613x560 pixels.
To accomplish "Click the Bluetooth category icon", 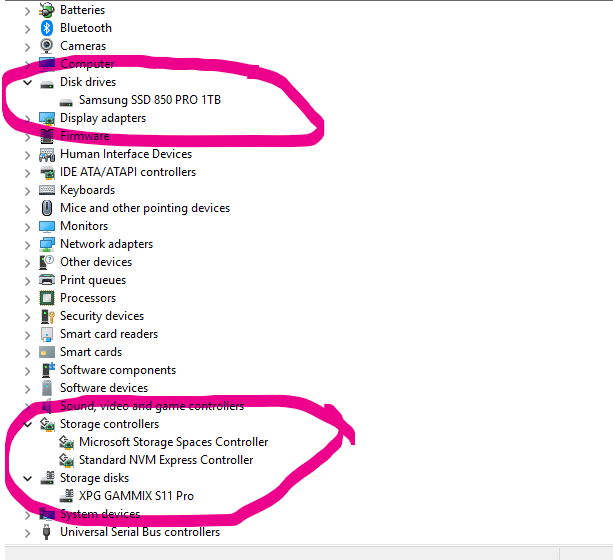I will coord(47,28).
